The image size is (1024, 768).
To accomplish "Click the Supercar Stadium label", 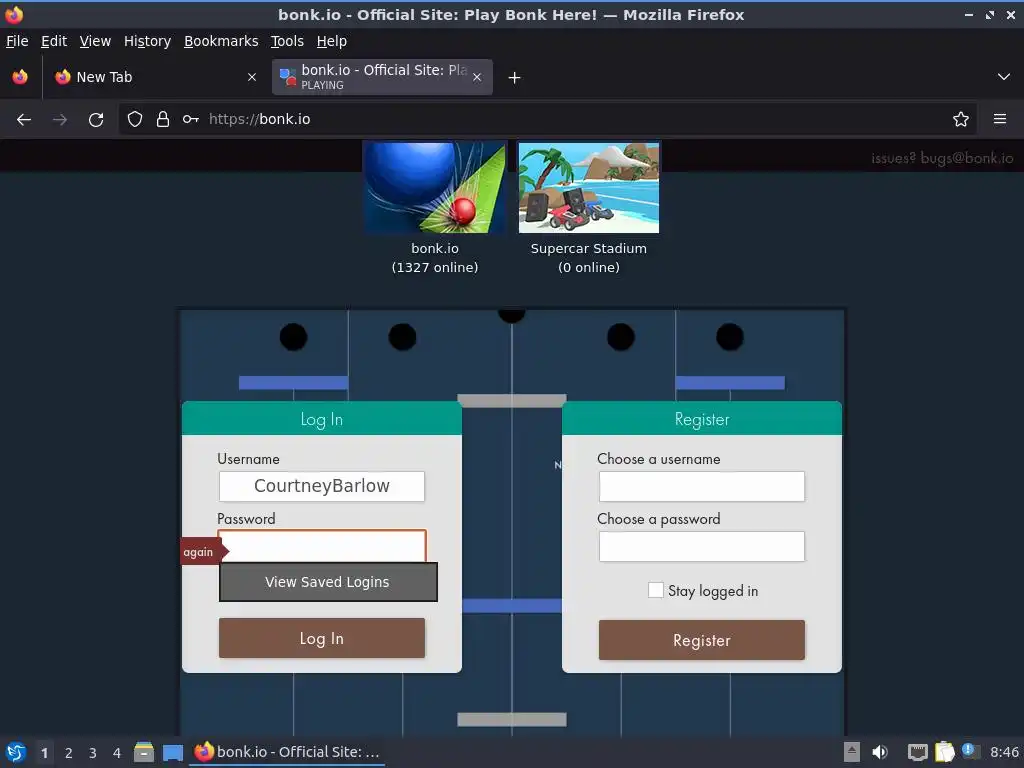I will point(589,248).
